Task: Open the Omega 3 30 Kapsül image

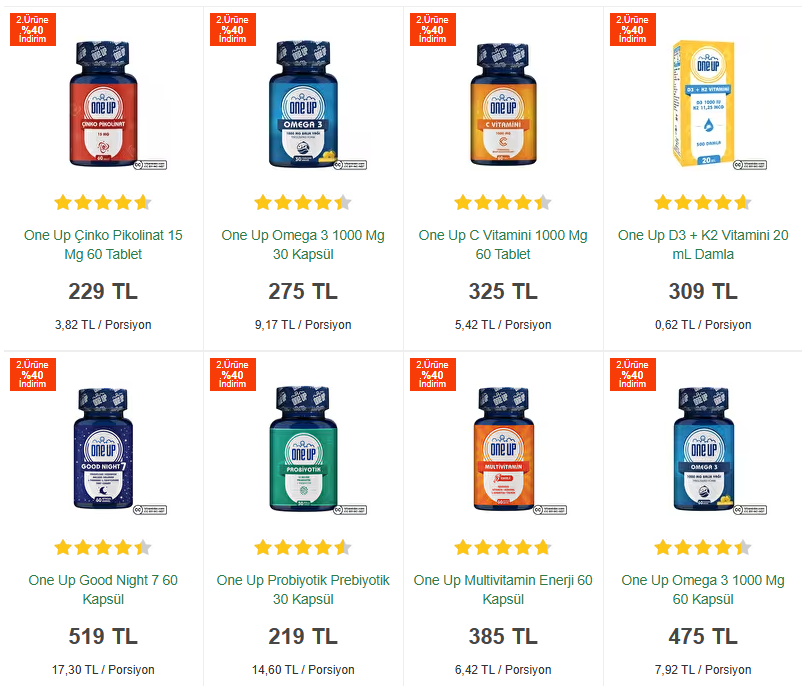Action: tap(303, 104)
